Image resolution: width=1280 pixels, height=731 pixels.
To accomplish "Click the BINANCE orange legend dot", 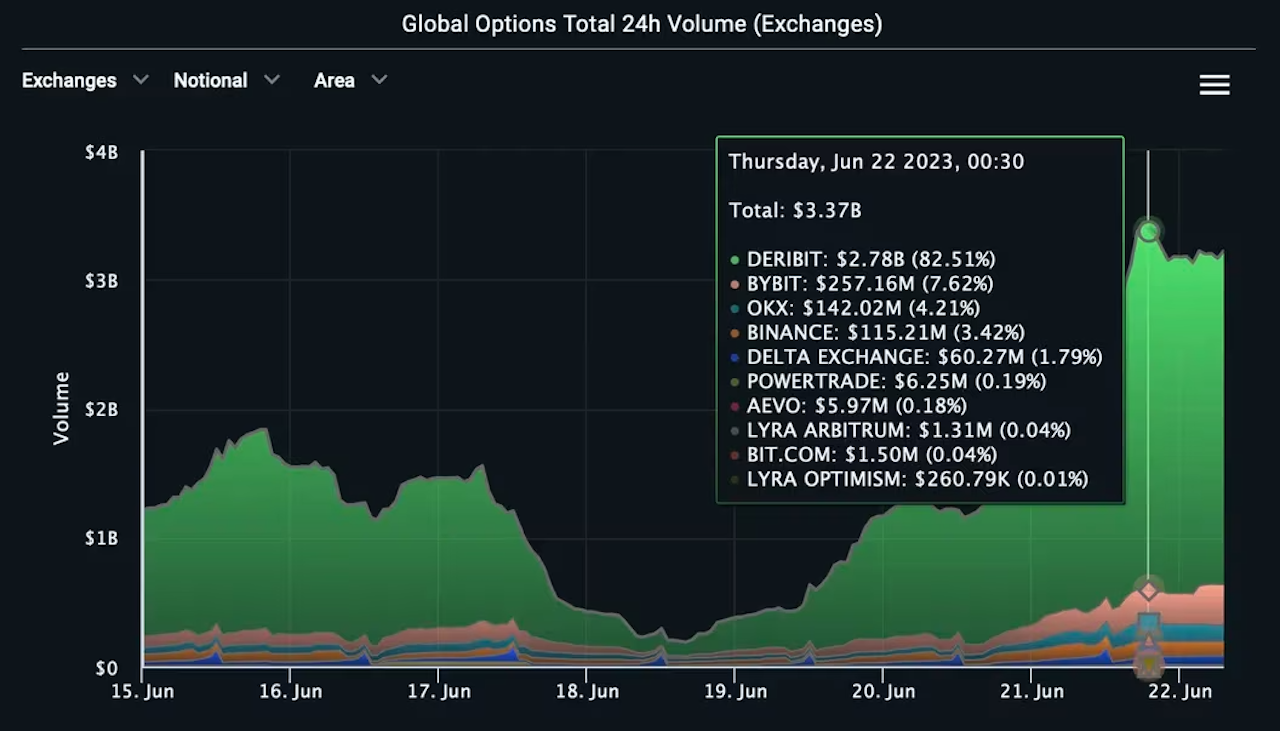I will [733, 332].
